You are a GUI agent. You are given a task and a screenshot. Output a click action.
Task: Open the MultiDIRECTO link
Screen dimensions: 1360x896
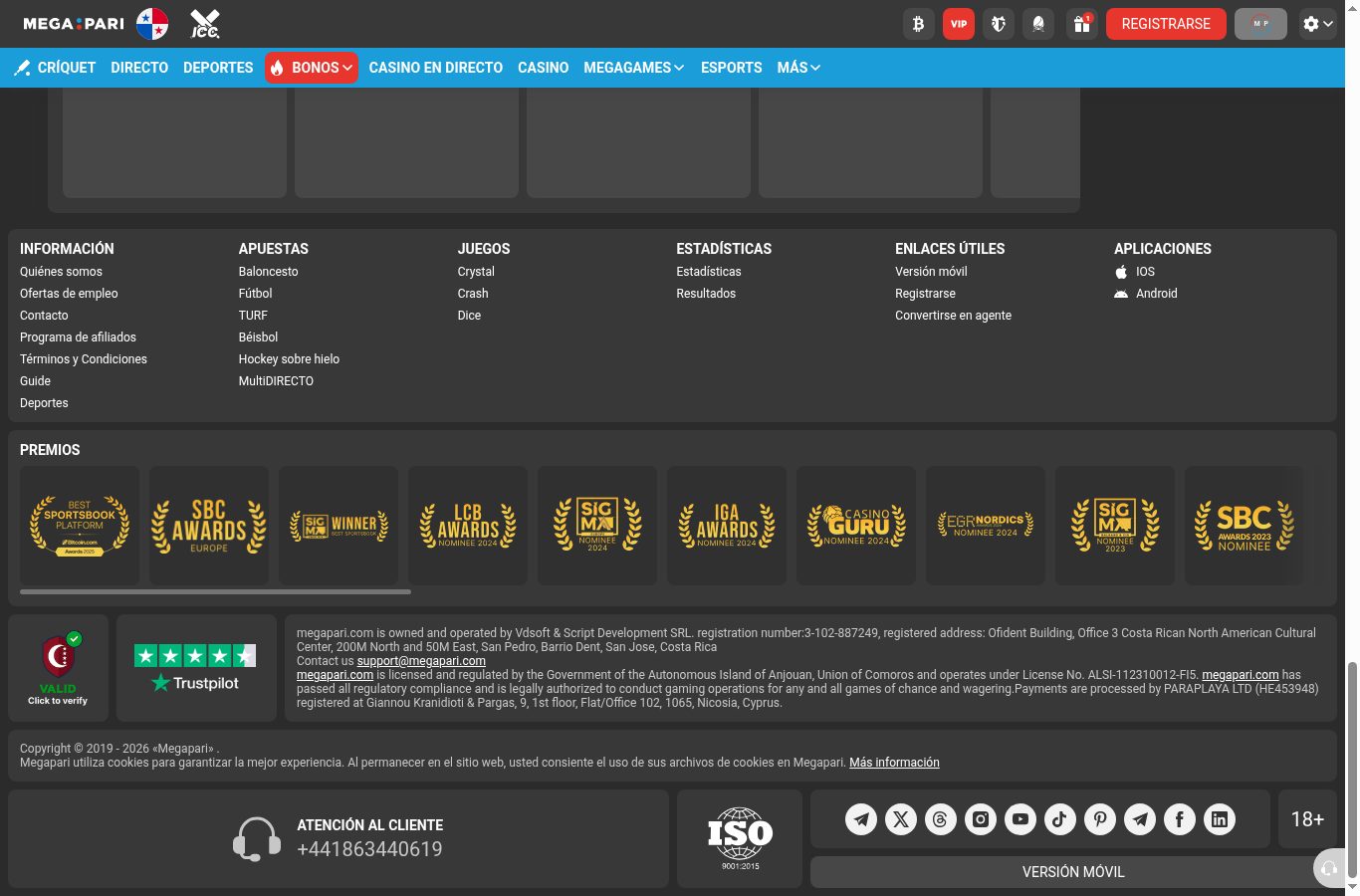(276, 381)
